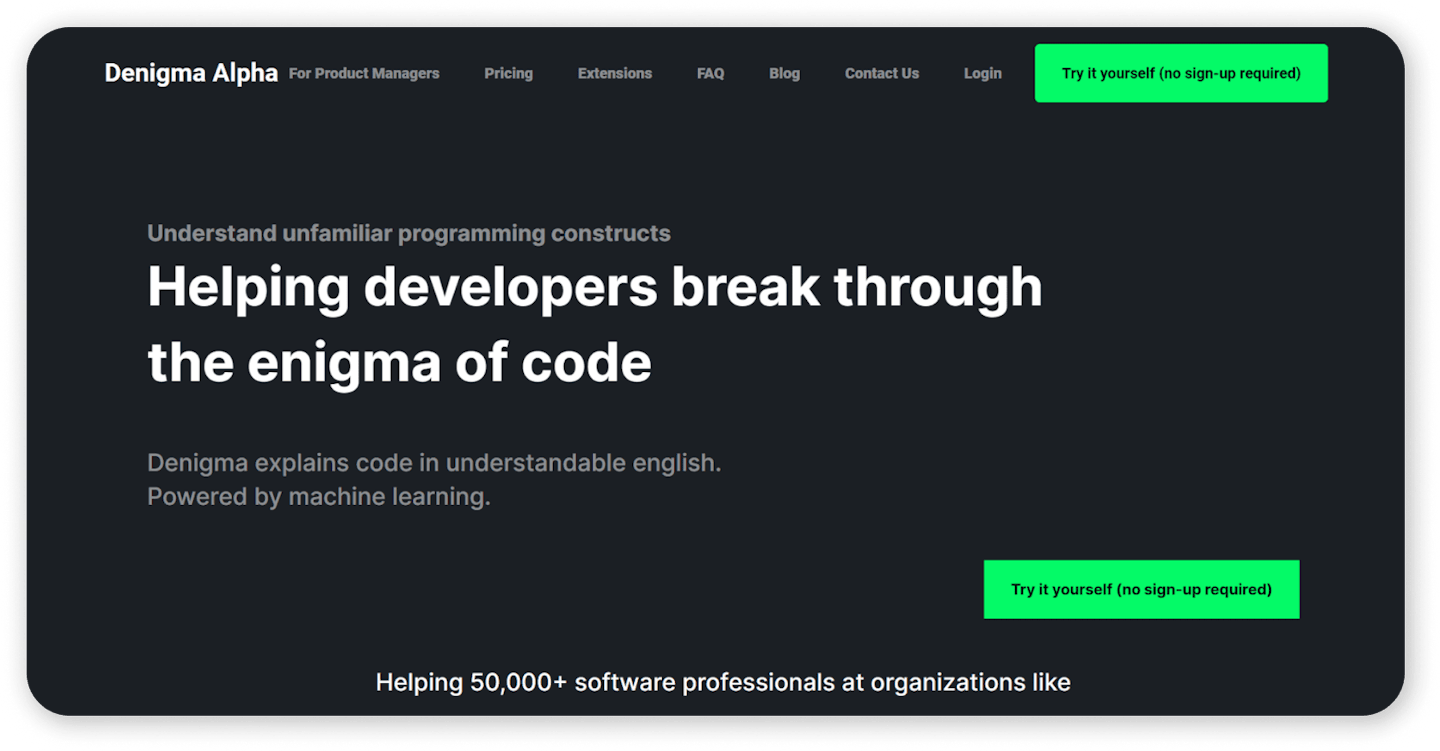Click the tagline about unfamiliar programming constructs
This screenshot has width=1440, height=751.
point(409,233)
